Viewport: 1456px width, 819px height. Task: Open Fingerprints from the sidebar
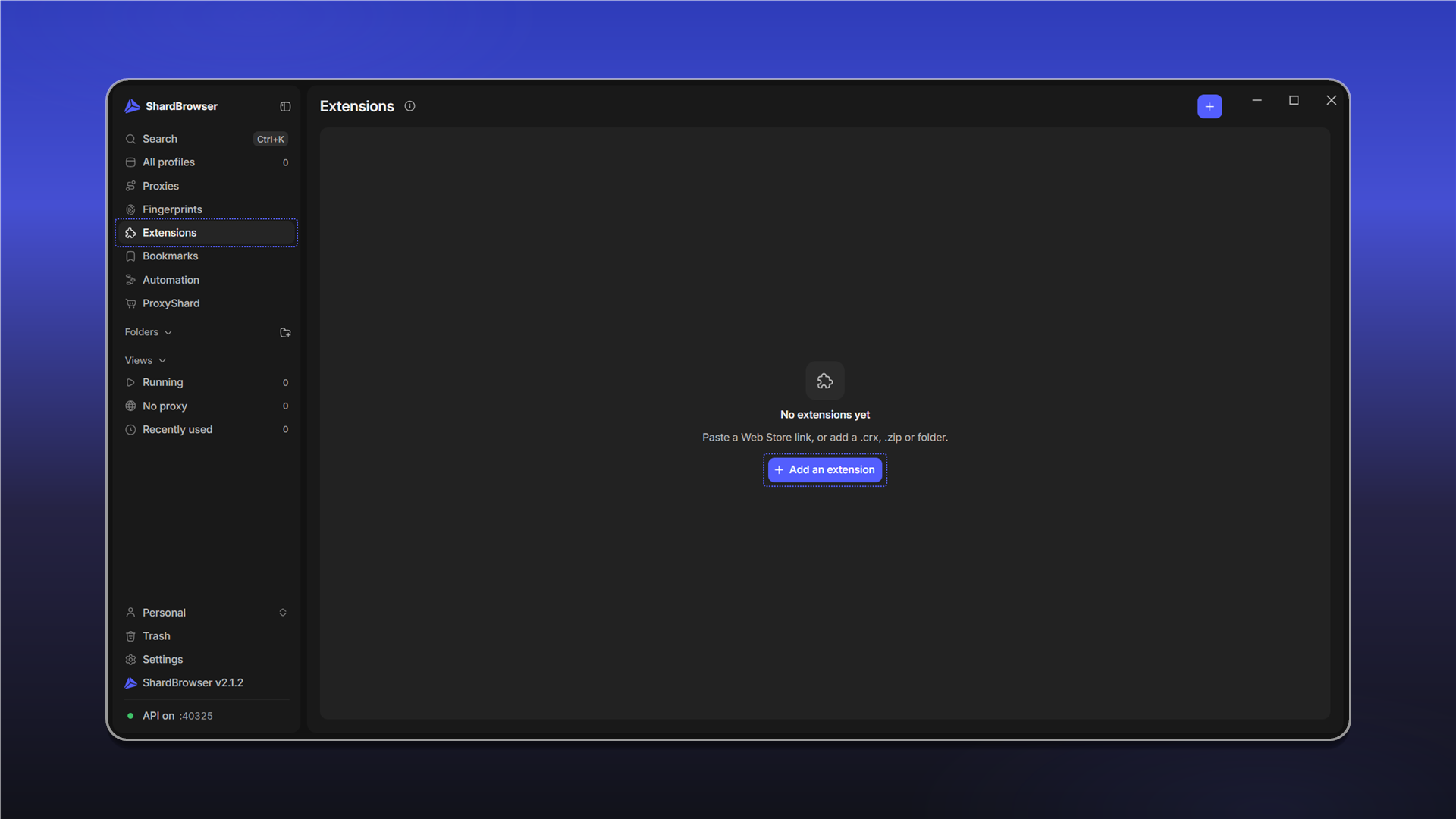(206, 209)
